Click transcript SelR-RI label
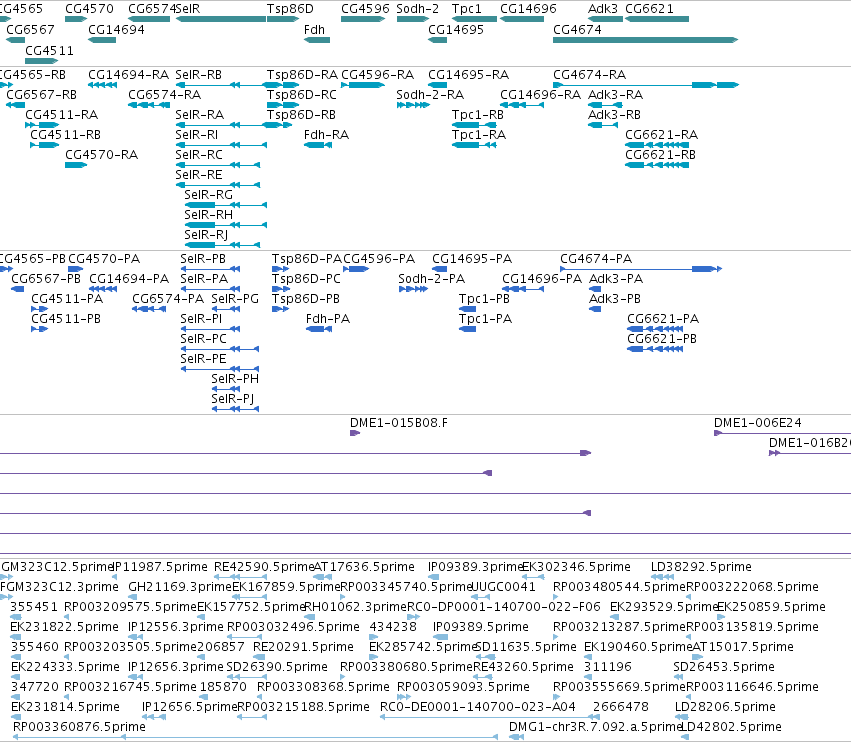Image resolution: width=851 pixels, height=742 pixels. (196, 135)
